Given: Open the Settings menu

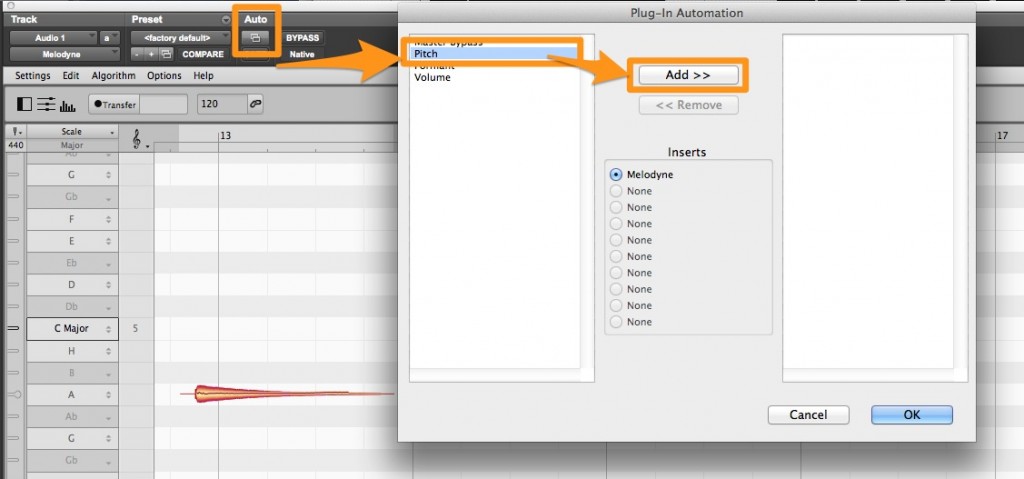Looking at the screenshot, I should 33,76.
